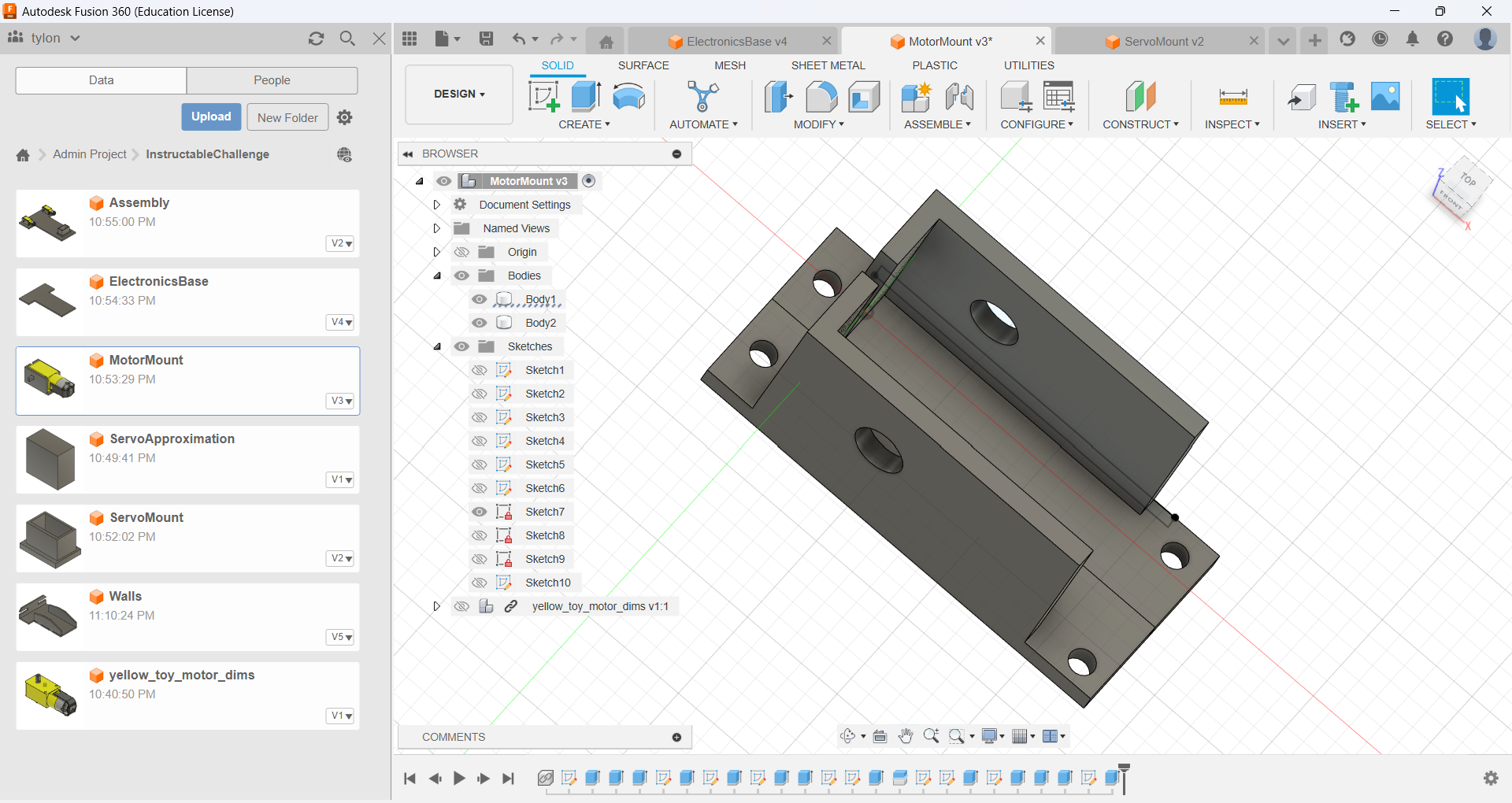
Task: Click the Upload button
Action: pos(211,117)
